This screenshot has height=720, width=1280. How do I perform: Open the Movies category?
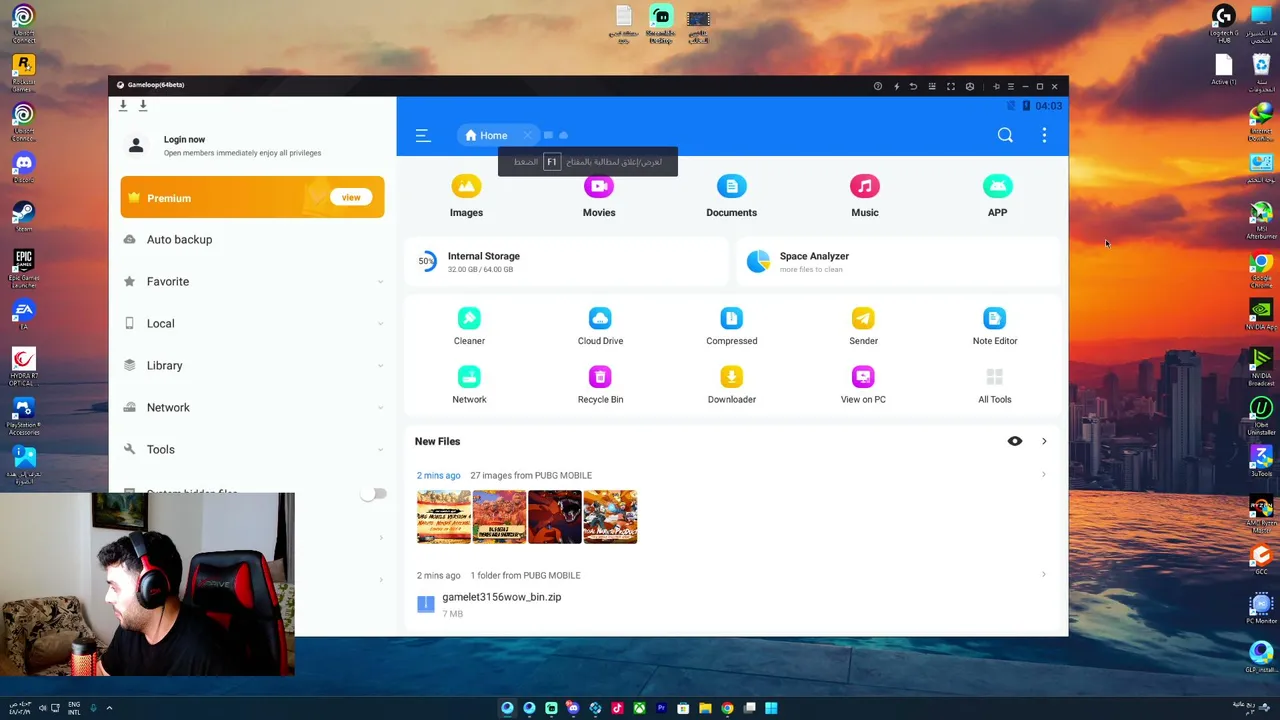[x=599, y=196]
